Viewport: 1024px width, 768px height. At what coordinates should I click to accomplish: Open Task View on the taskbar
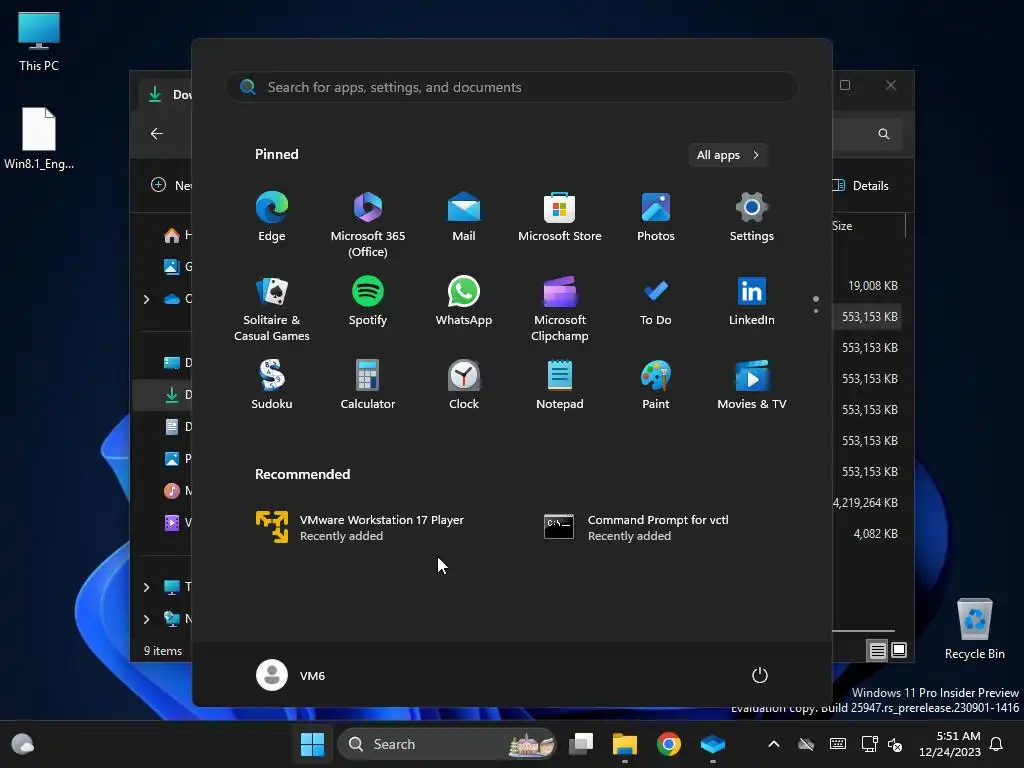[581, 744]
